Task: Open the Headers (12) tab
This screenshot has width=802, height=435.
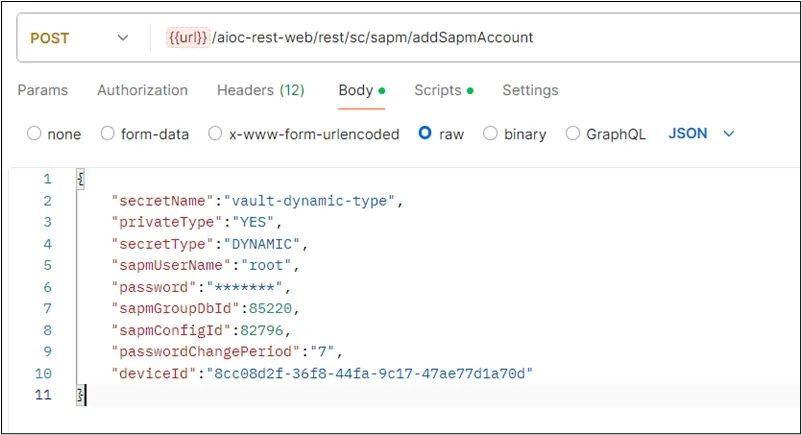Action: pos(261,90)
